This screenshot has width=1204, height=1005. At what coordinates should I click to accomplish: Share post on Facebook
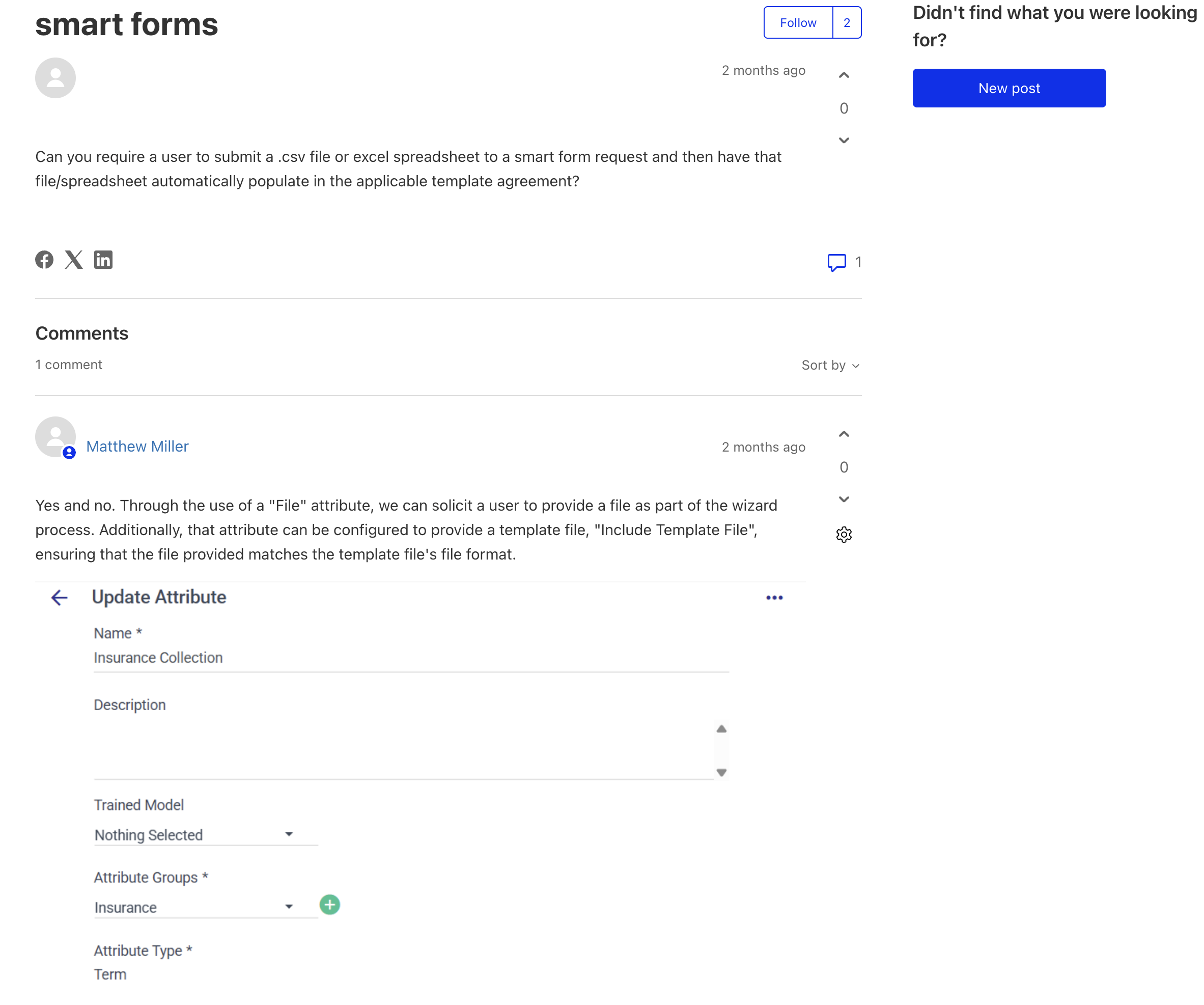click(x=44, y=260)
